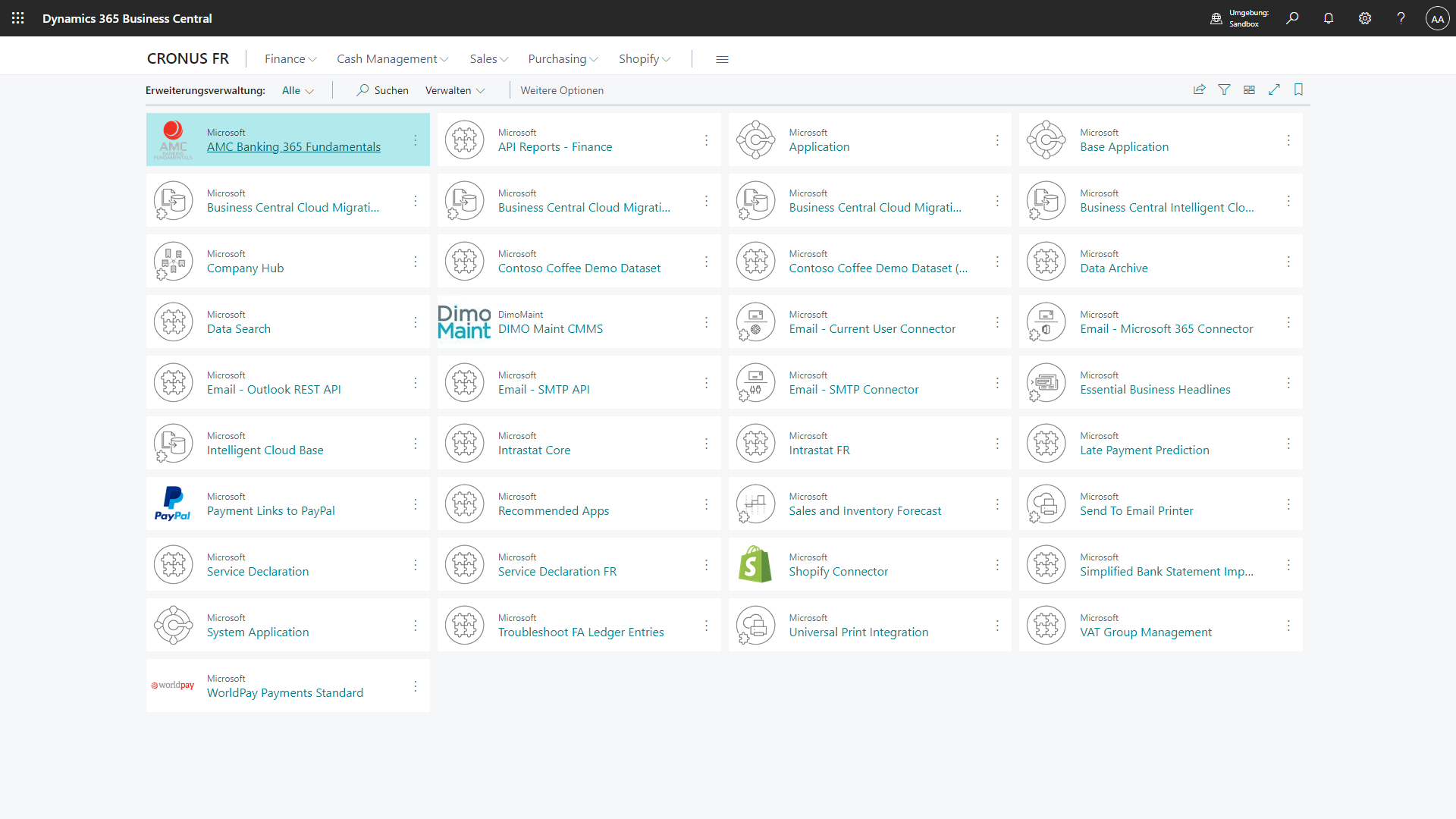This screenshot has width=1456, height=819.
Task: Expand the page with the fullscreen arrows icon
Action: pyautogui.click(x=1275, y=89)
